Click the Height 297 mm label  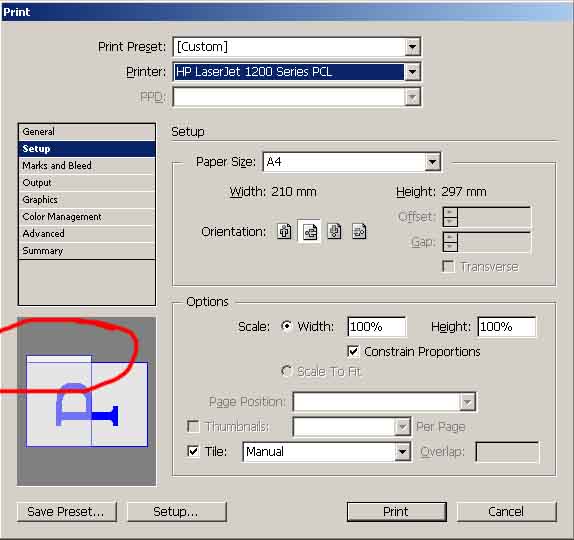(x=441, y=192)
